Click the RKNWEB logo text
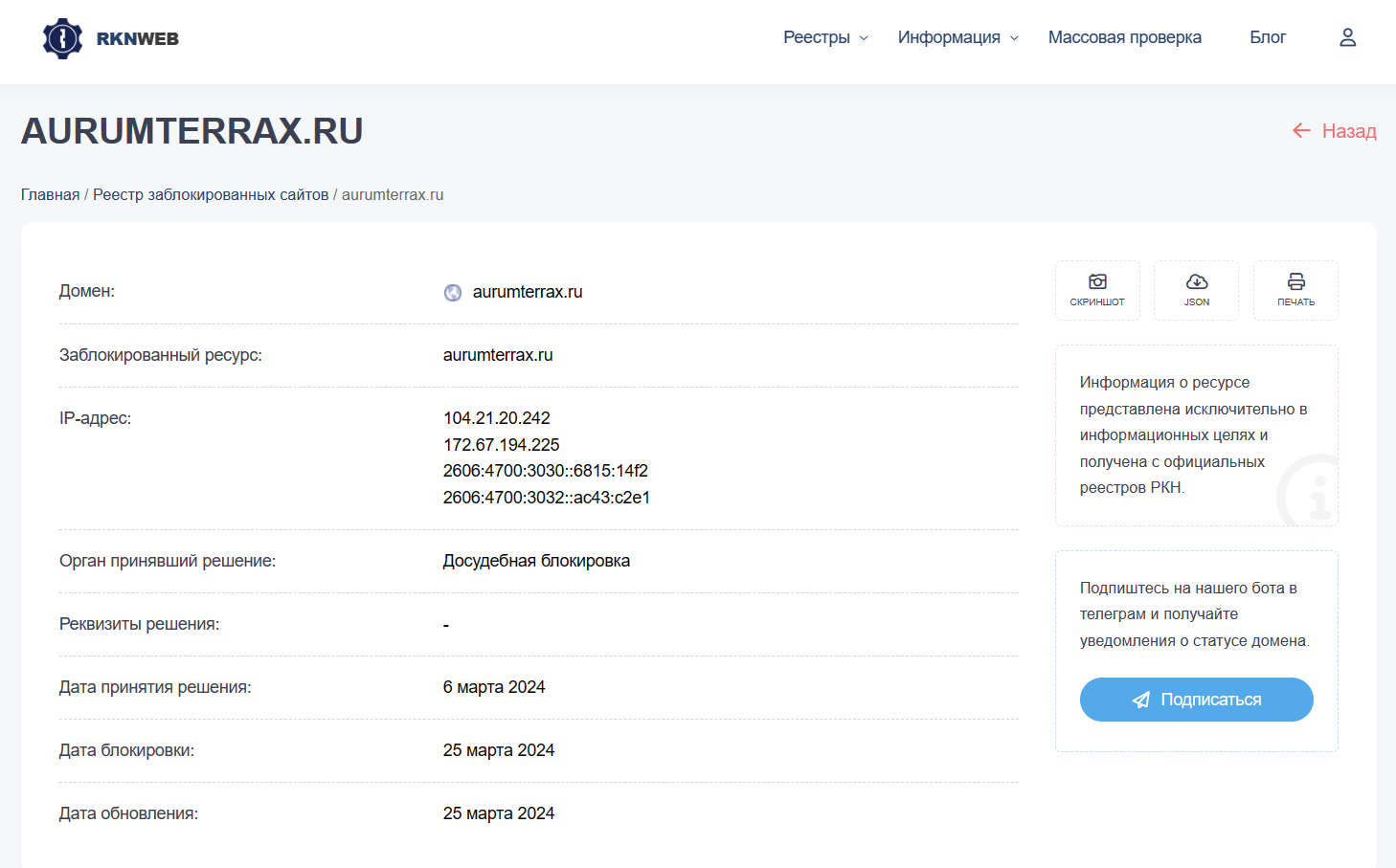 [138, 39]
